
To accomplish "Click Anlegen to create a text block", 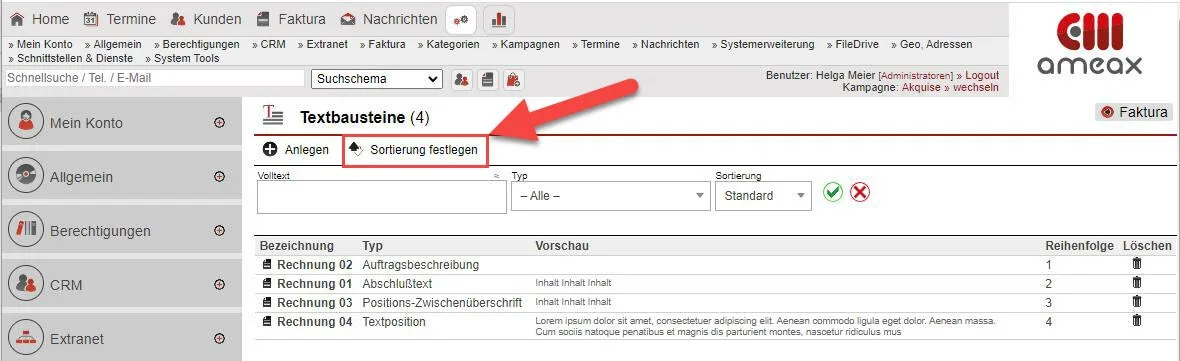I will coord(296,150).
